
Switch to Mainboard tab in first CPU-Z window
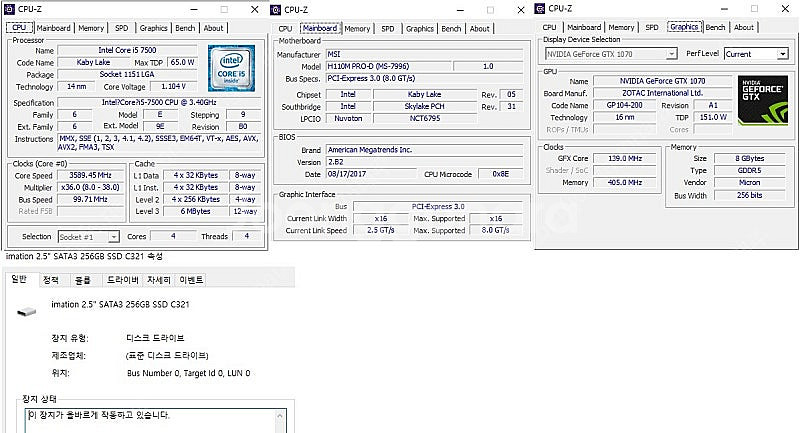coord(53,28)
